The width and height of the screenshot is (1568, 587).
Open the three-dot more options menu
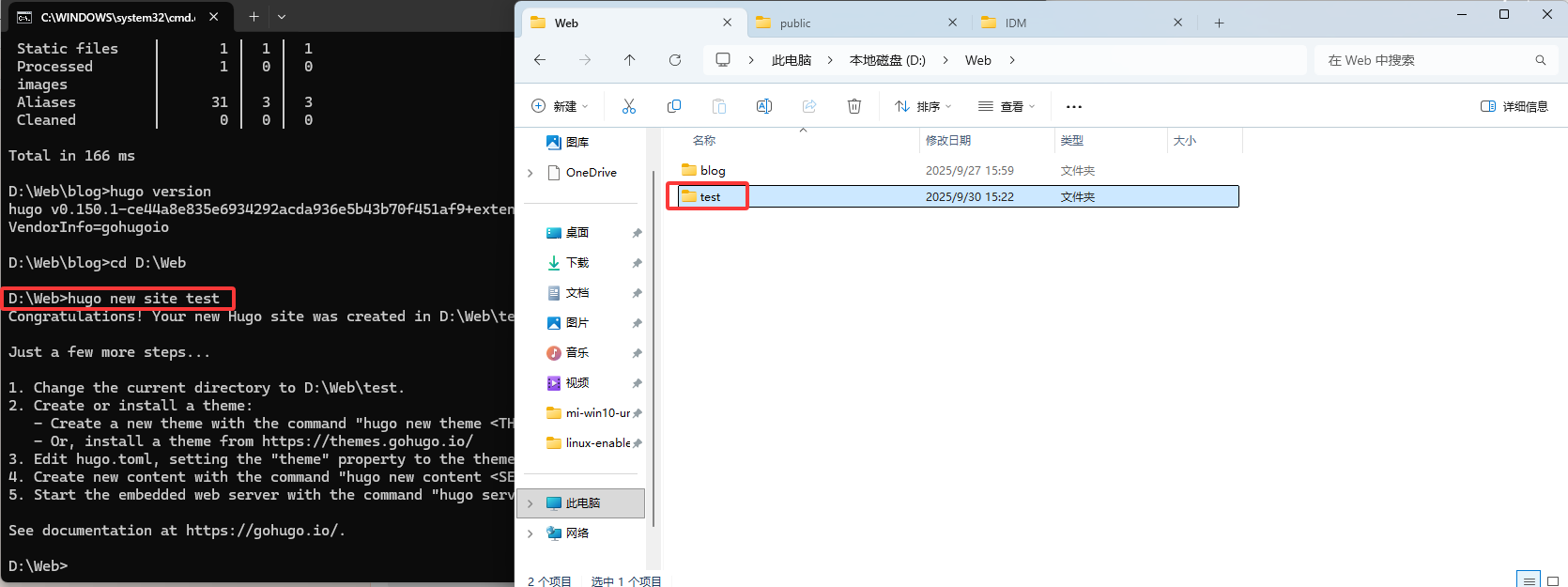tap(1074, 106)
